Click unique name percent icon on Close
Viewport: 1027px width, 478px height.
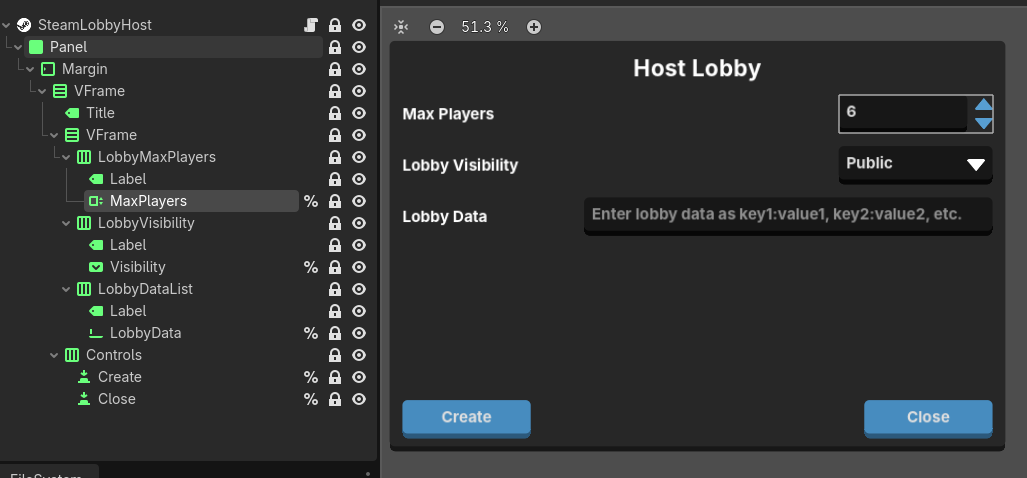pos(311,399)
